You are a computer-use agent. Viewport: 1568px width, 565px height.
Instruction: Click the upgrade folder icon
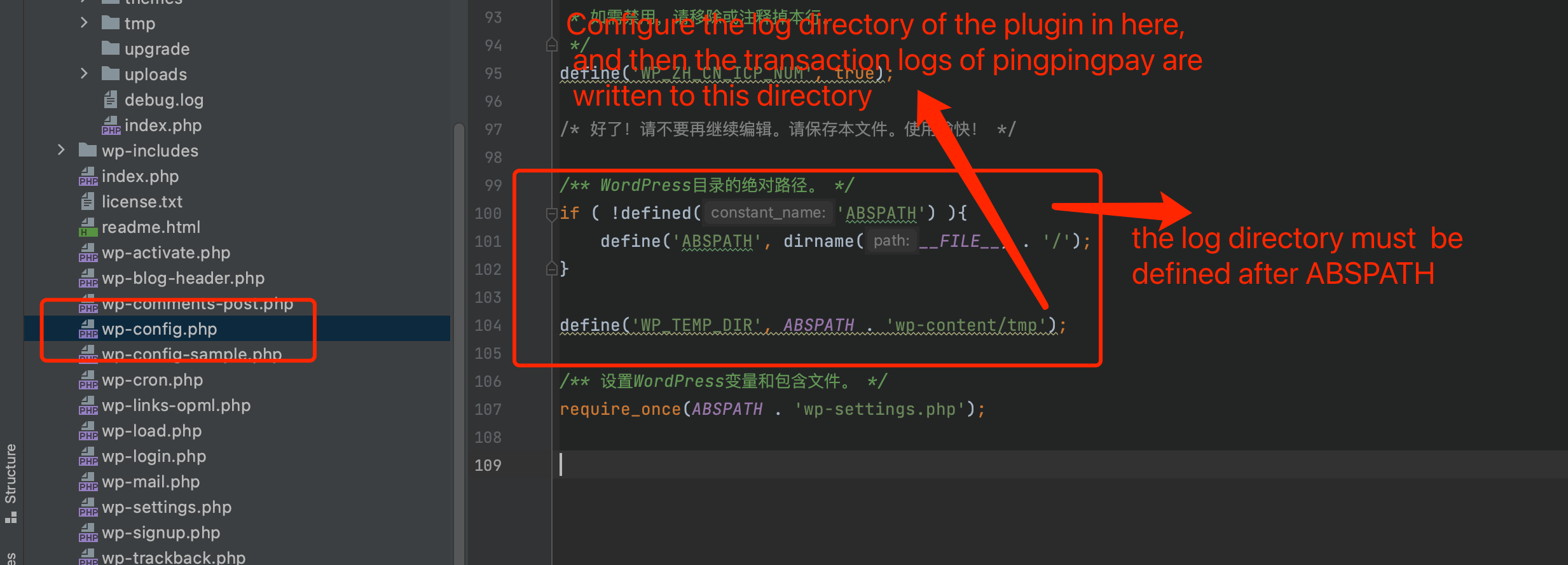pos(111,48)
